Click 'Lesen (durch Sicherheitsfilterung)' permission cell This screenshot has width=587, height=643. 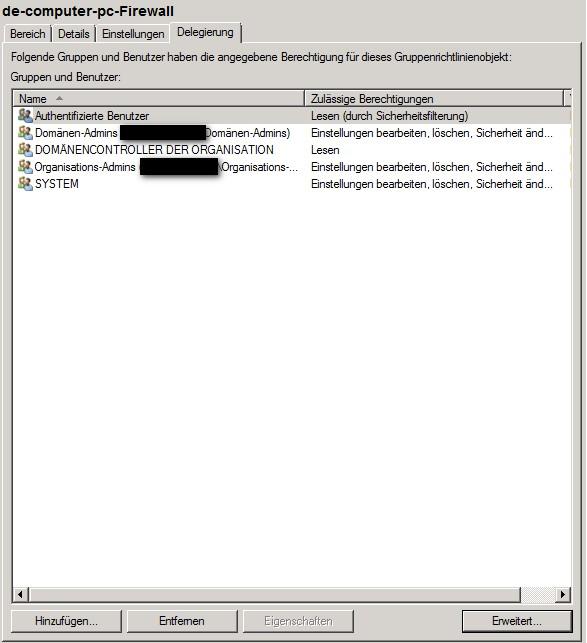click(x=389, y=116)
